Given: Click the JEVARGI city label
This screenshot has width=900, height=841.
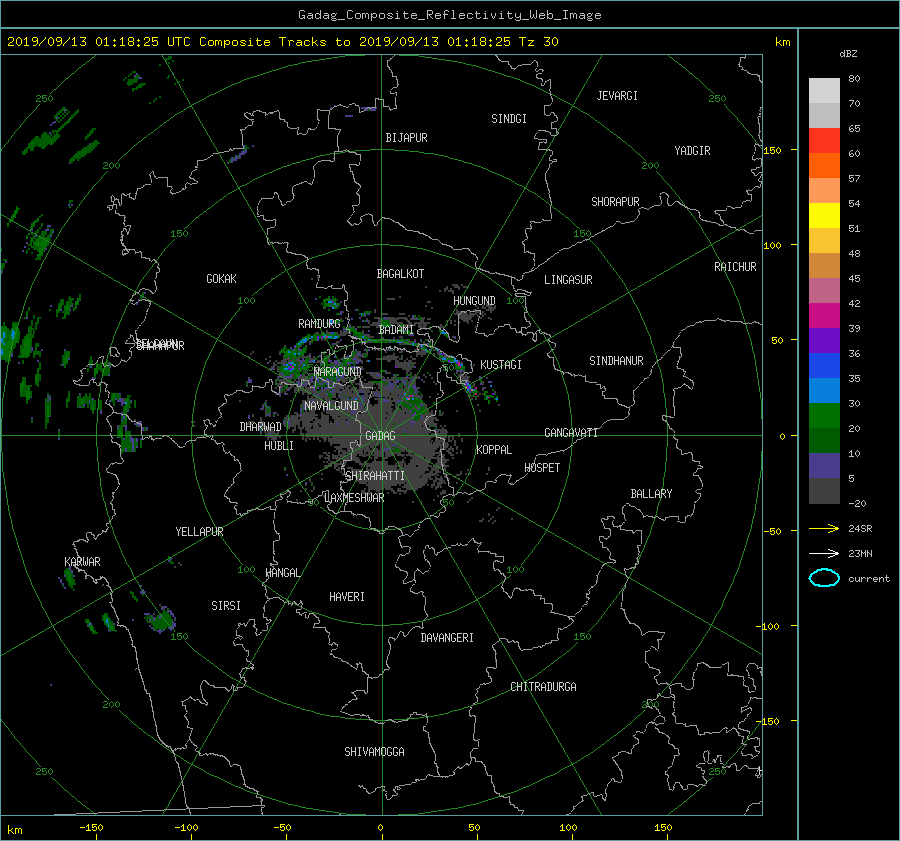Looking at the screenshot, I should coord(617,96).
